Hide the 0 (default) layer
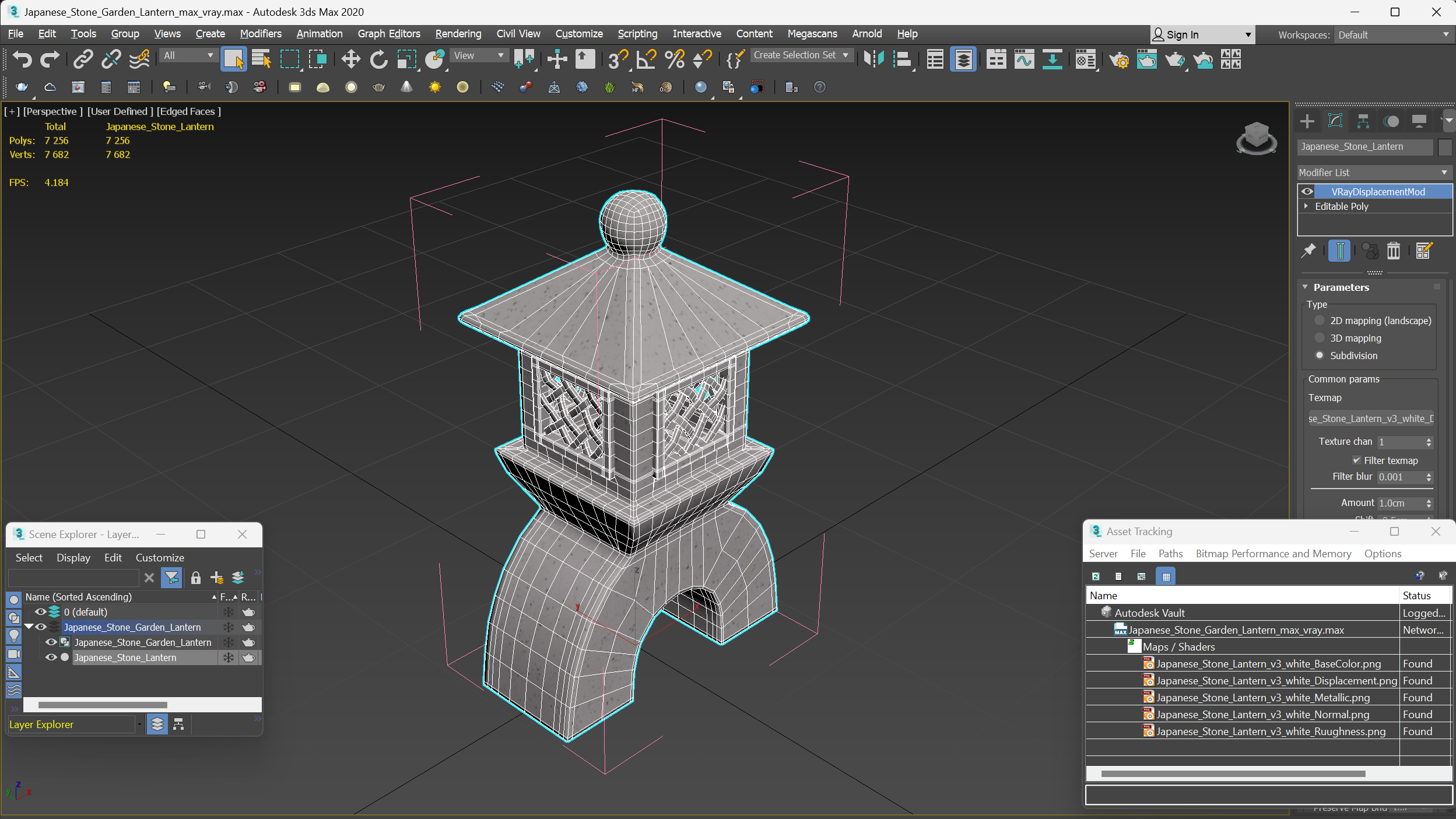The image size is (1456, 819). click(40, 612)
